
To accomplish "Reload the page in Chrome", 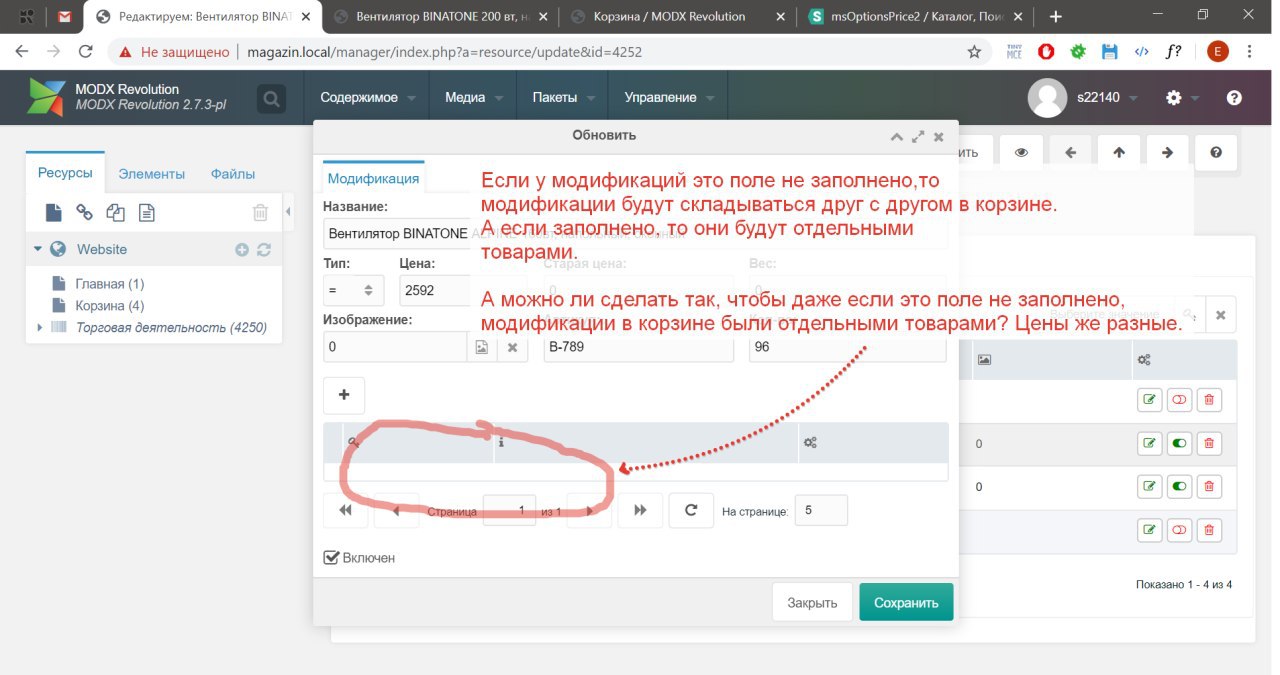I will 85,52.
